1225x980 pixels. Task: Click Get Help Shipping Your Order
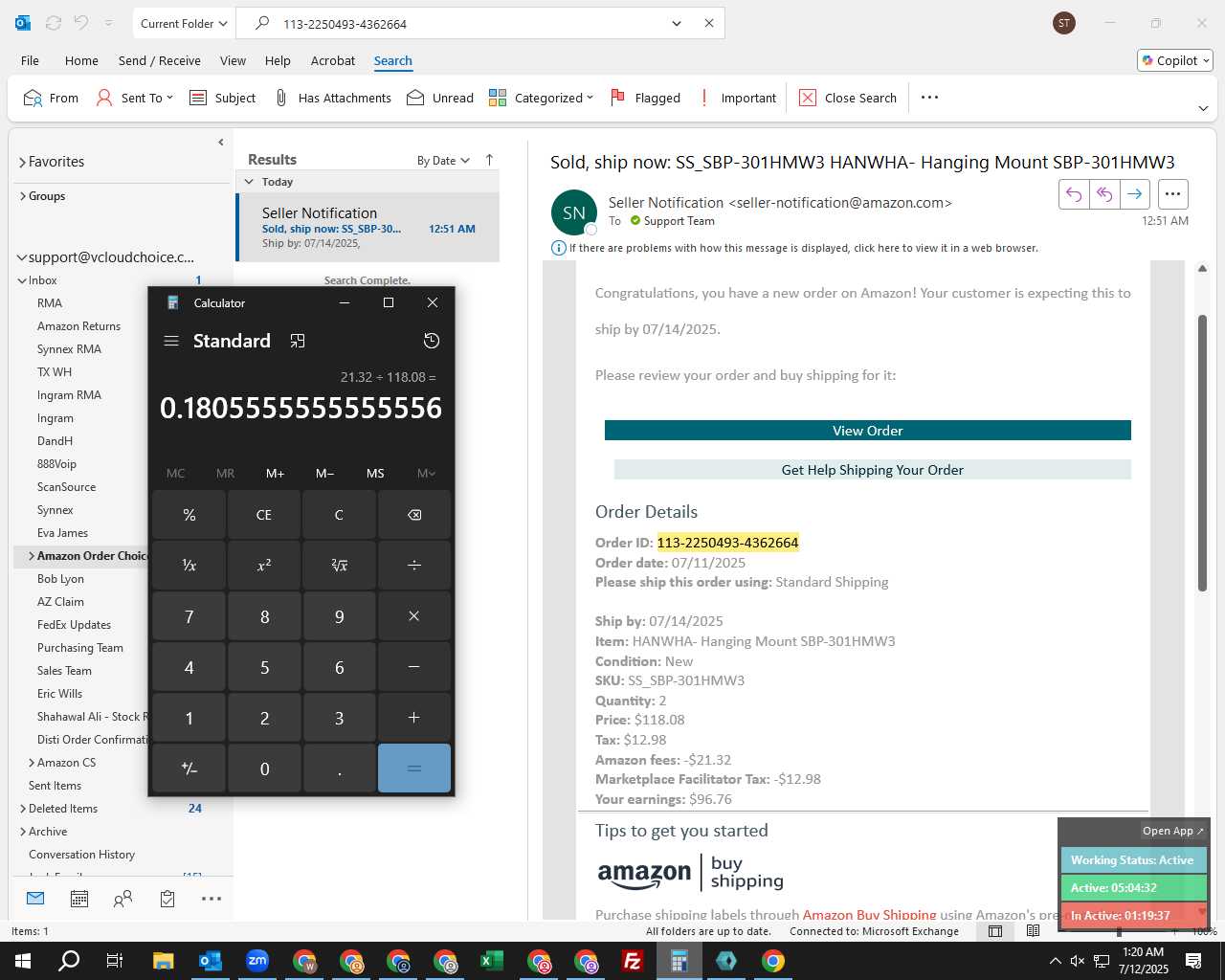(873, 470)
